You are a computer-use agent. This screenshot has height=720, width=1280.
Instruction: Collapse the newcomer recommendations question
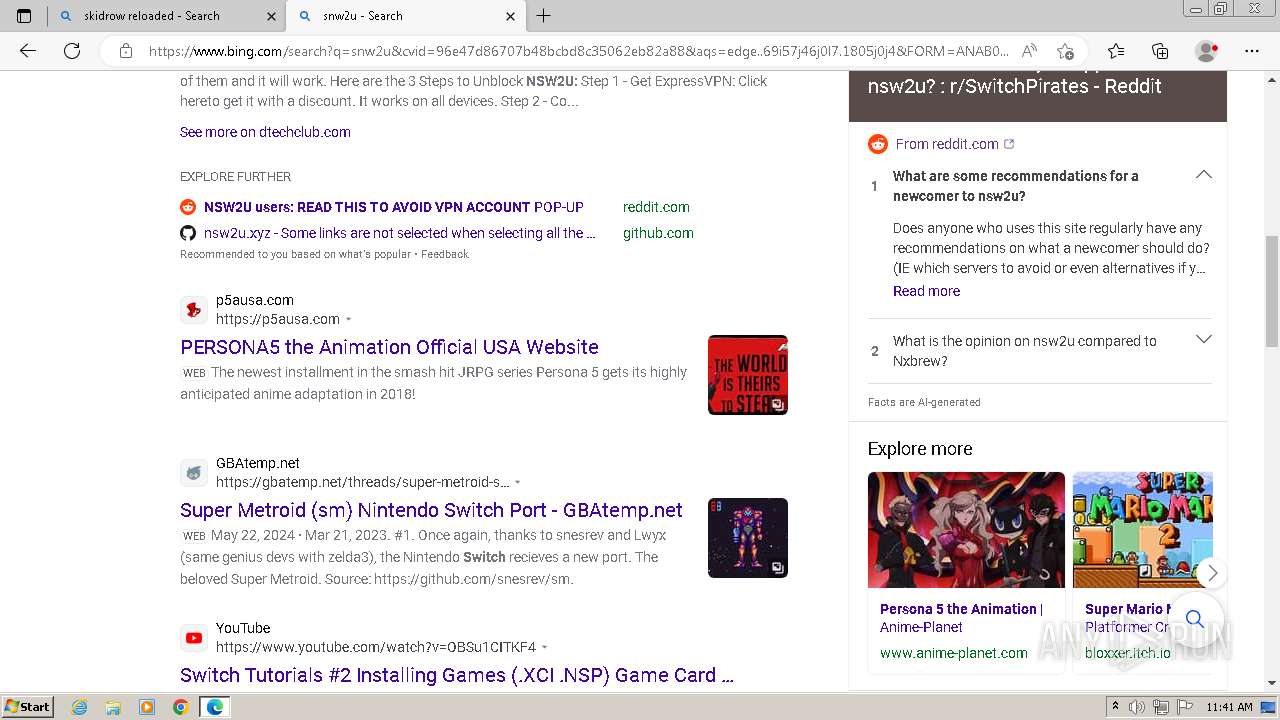1203,175
